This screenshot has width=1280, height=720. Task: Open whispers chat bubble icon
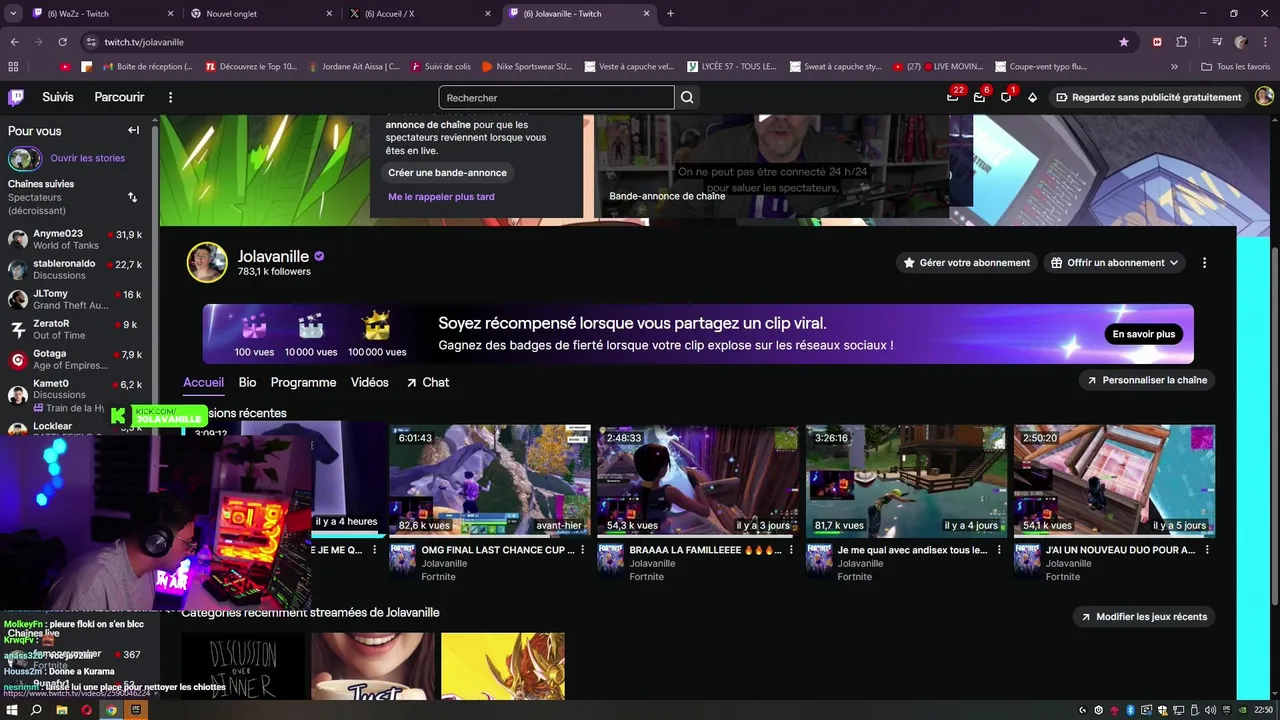1006,97
